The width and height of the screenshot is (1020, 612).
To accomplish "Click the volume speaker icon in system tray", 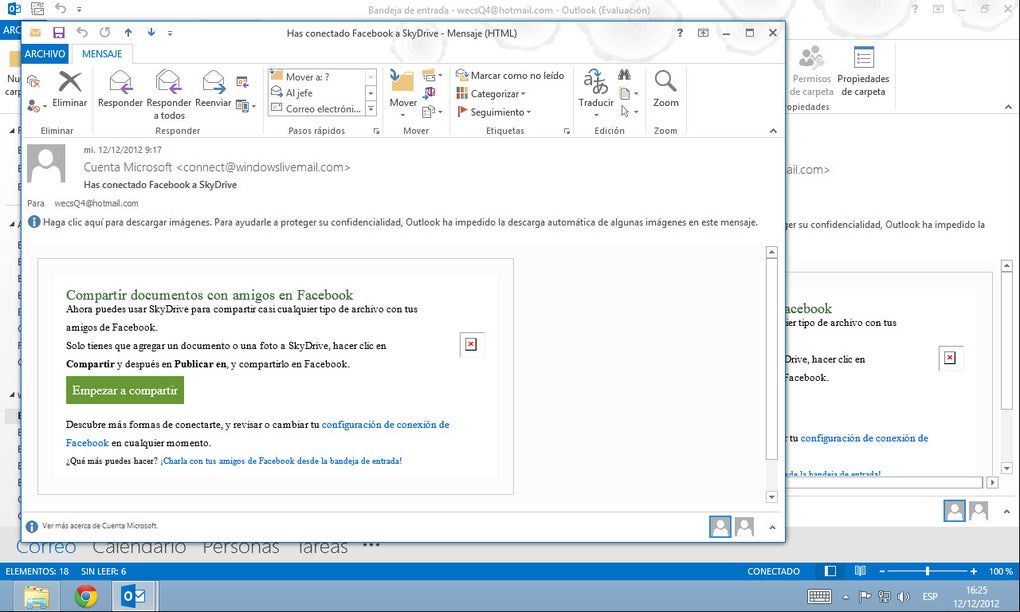I will pyautogui.click(x=903, y=596).
